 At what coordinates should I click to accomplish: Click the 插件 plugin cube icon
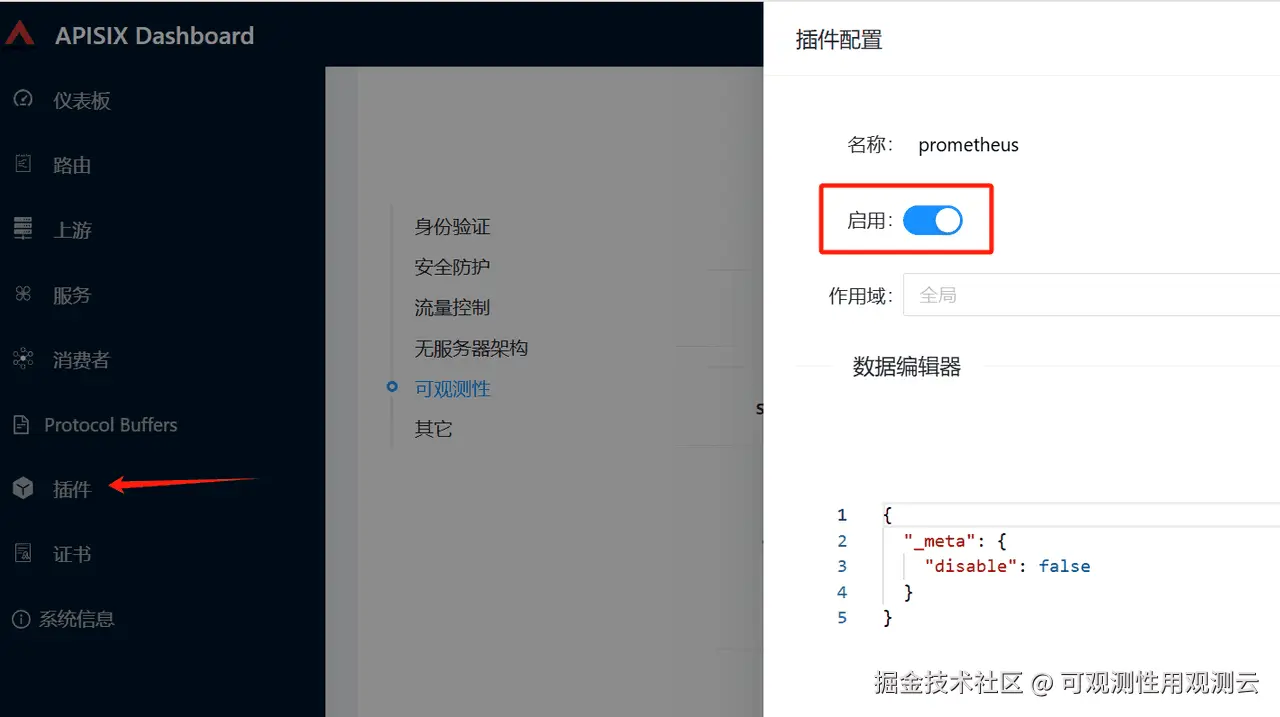(x=22, y=488)
